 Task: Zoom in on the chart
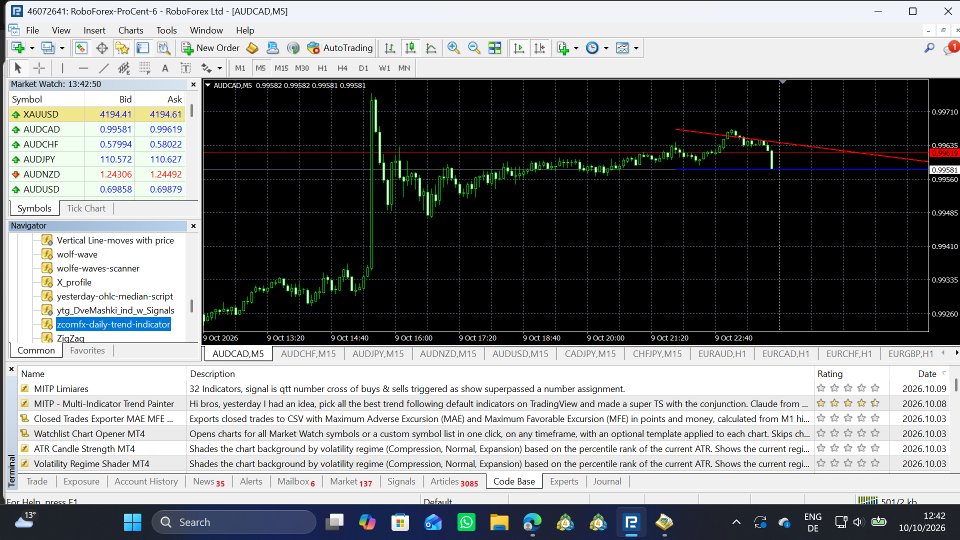[454, 48]
